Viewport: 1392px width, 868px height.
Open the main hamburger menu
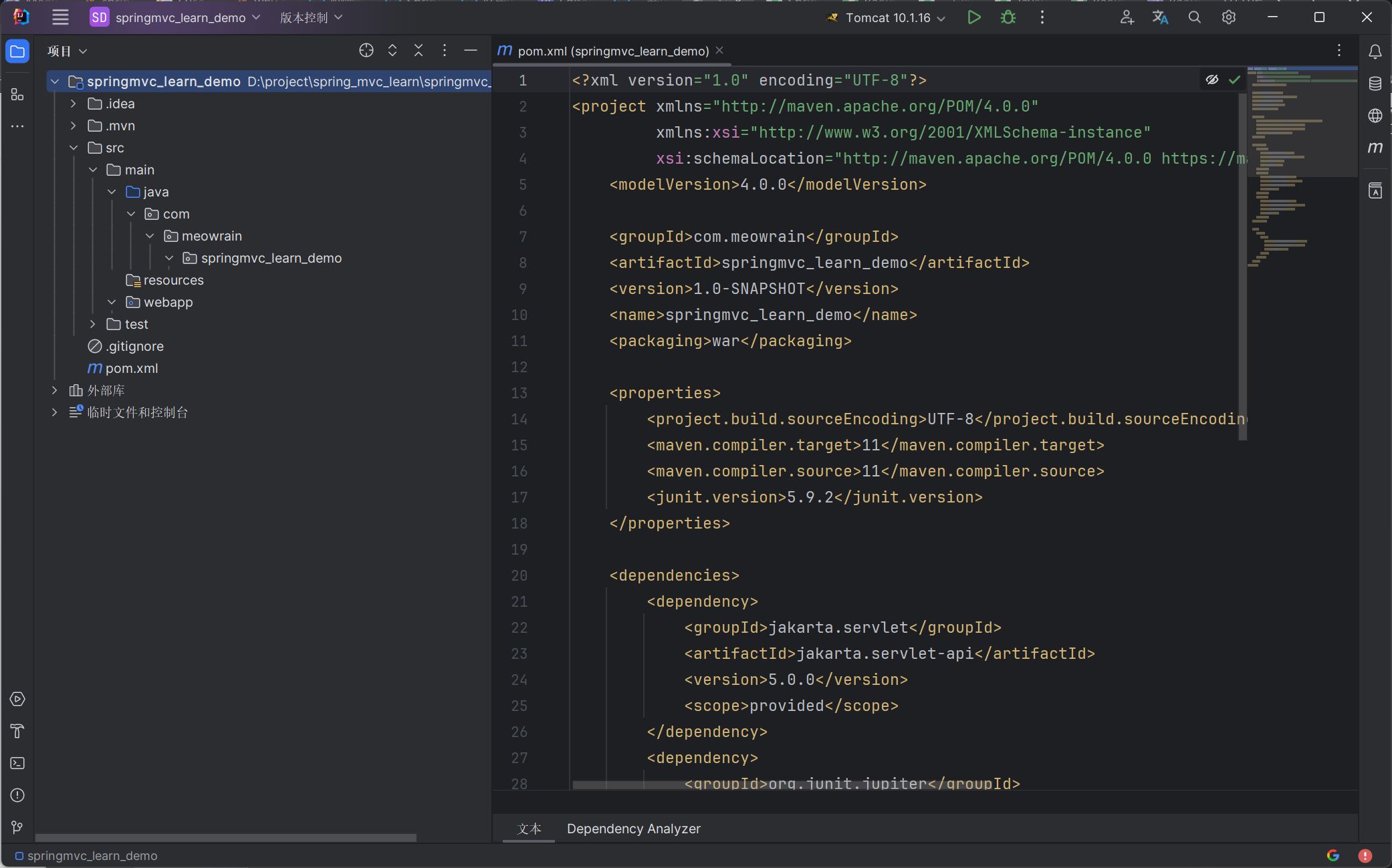60,18
